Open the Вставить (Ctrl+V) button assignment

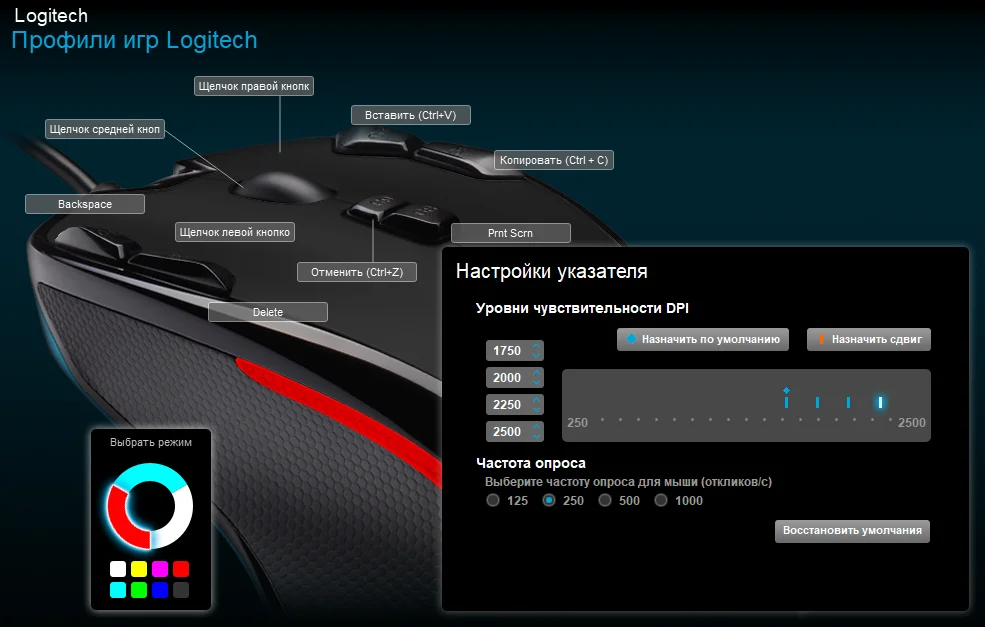[410, 114]
